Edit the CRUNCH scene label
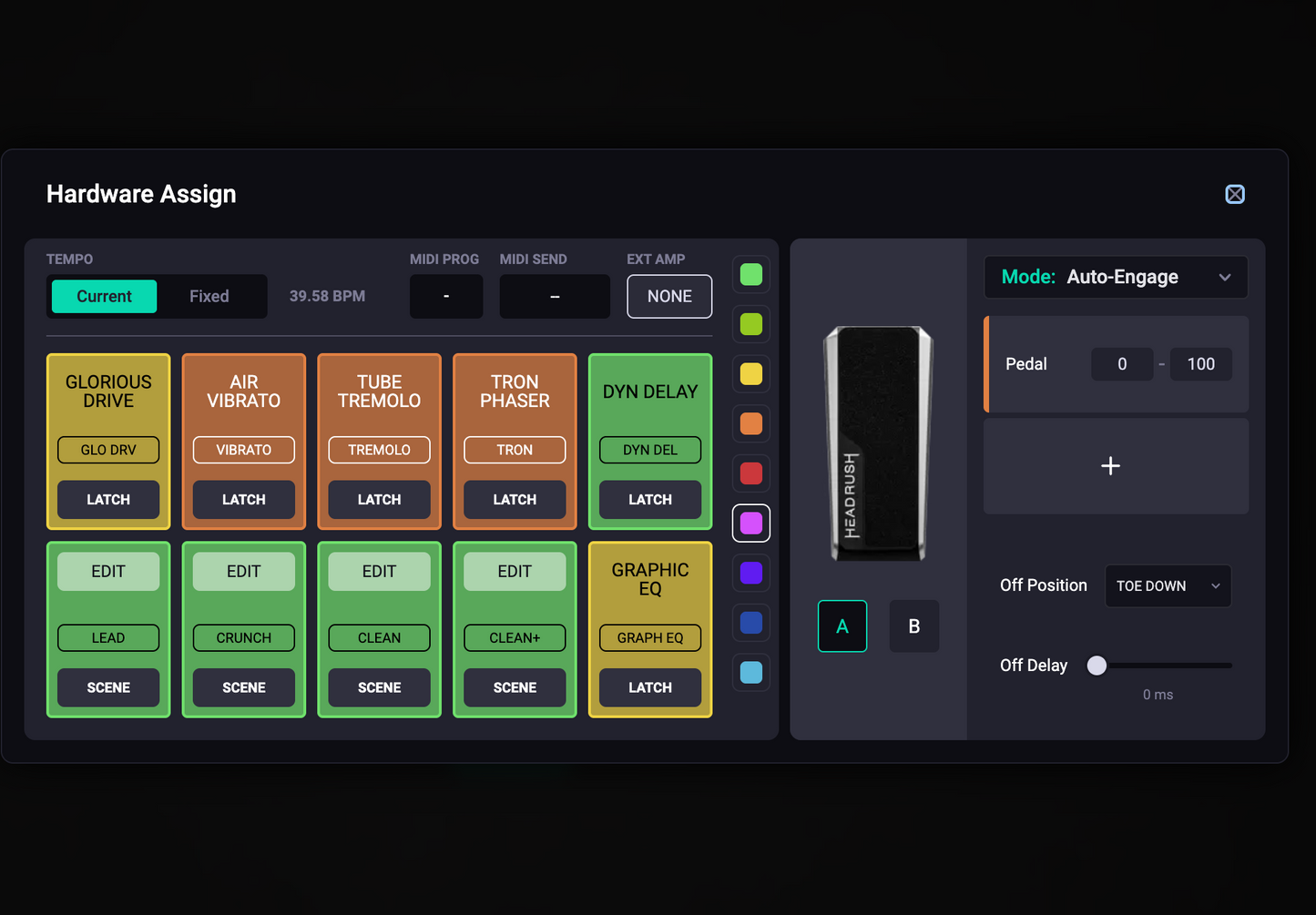Image resolution: width=1316 pixels, height=915 pixels. pyautogui.click(x=244, y=638)
